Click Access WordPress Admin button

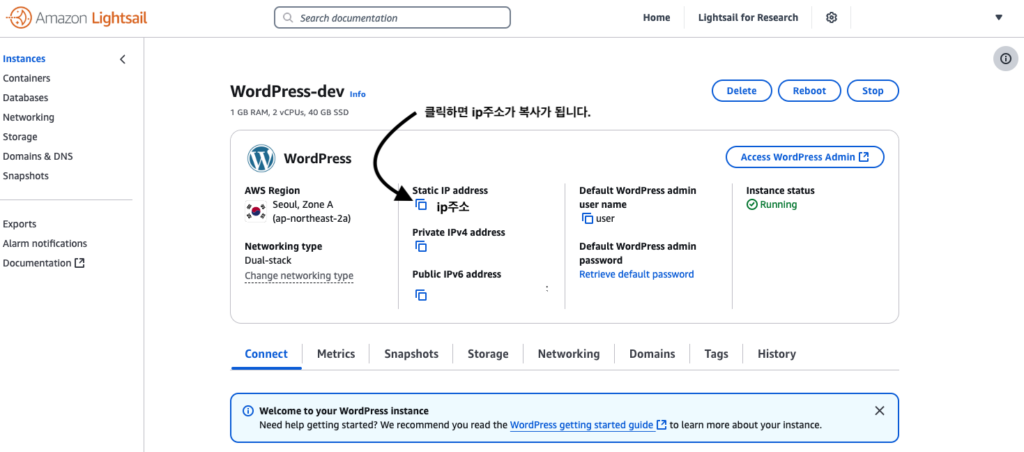point(805,157)
